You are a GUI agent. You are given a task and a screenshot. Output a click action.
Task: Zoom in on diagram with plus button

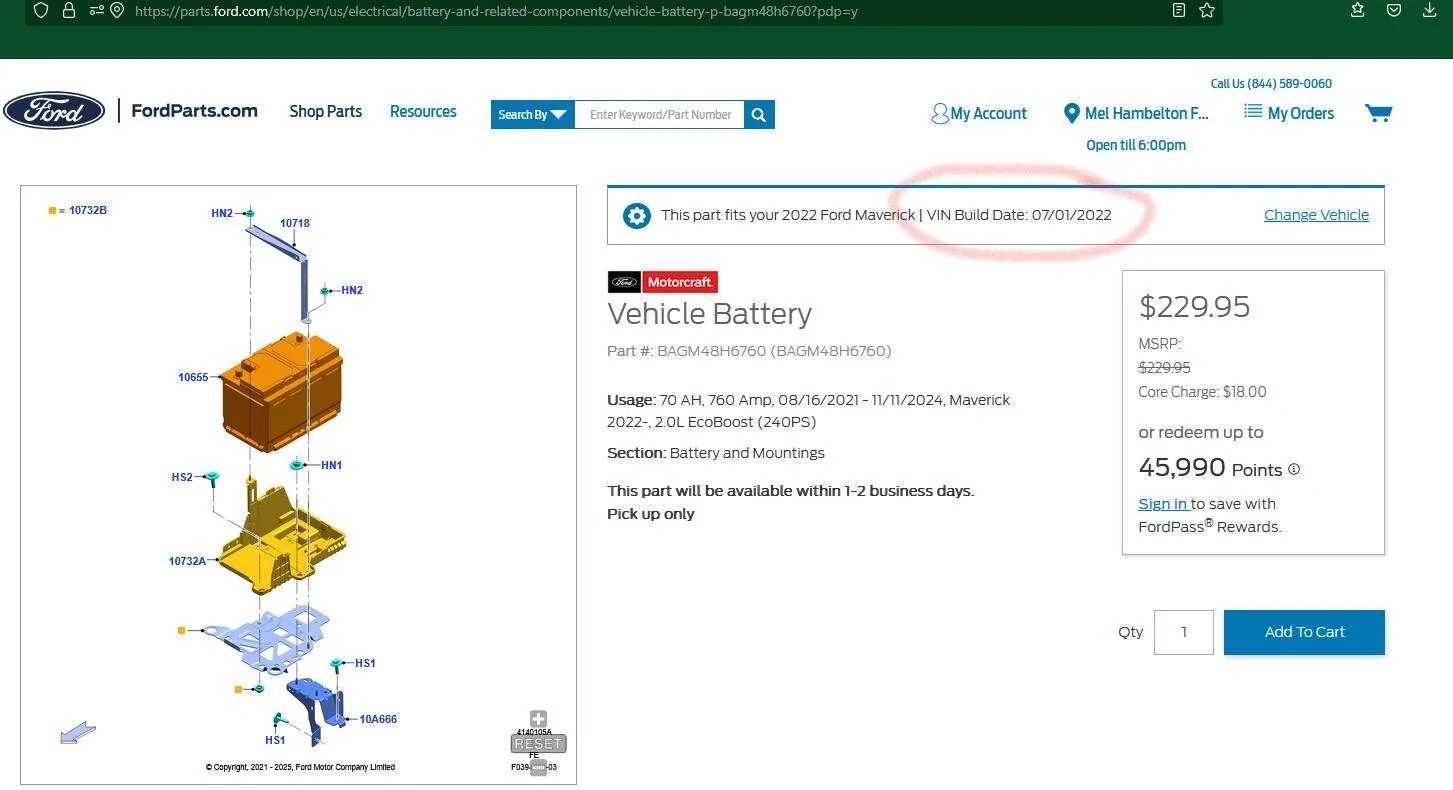(538, 719)
